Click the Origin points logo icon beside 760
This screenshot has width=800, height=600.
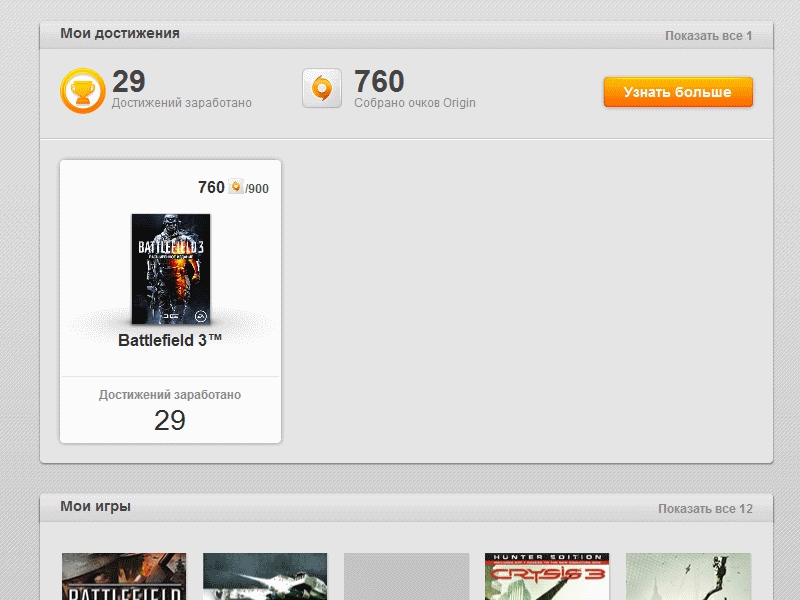[322, 88]
